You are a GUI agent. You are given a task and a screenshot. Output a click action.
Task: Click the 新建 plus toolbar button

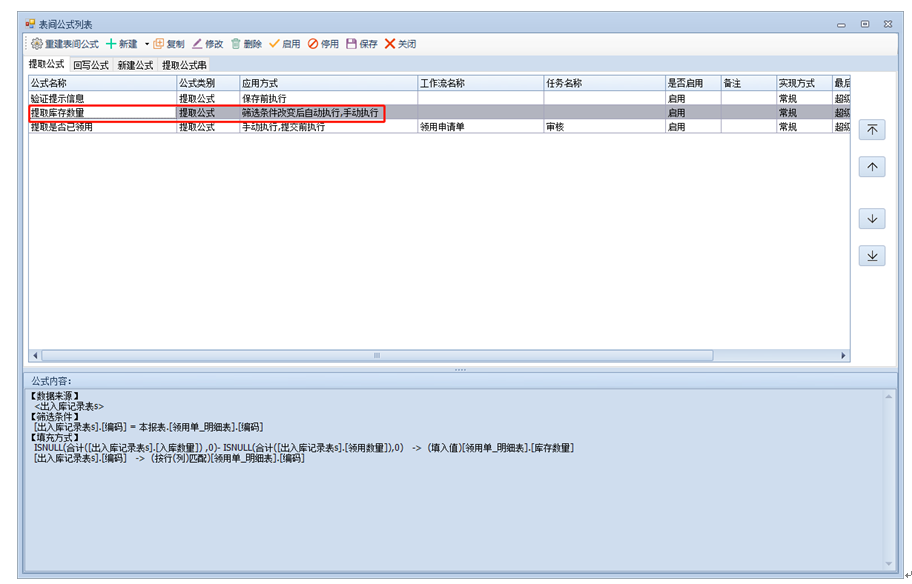click(x=122, y=44)
